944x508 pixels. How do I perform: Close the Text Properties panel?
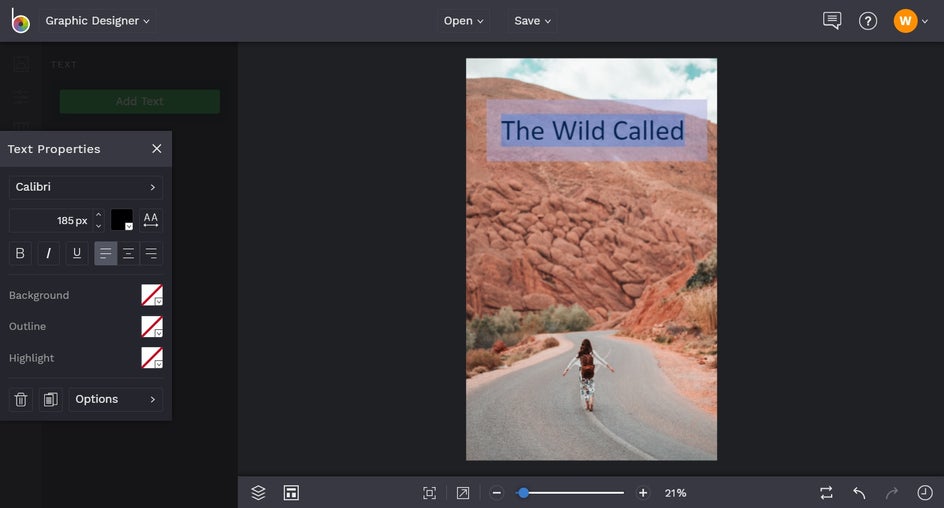tap(157, 149)
